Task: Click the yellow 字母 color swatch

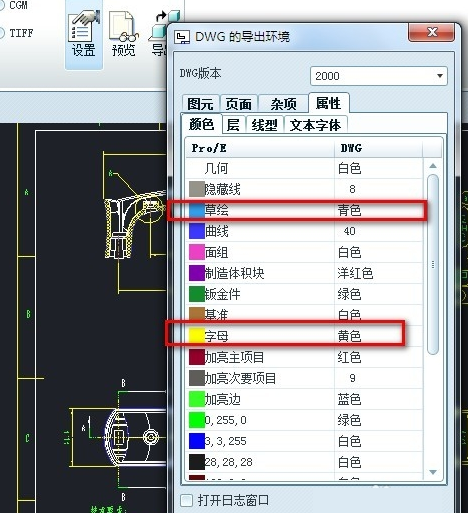Action: 197,336
